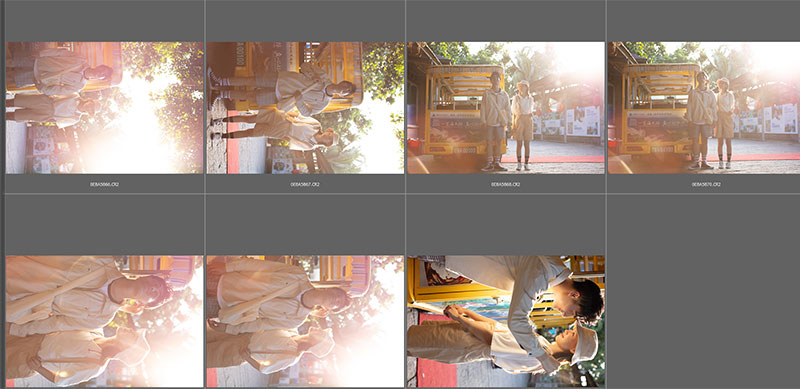Click gray padding above man-leaning-over-woman thumbnail
This screenshot has width=800, height=389.
pyautogui.click(x=506, y=225)
